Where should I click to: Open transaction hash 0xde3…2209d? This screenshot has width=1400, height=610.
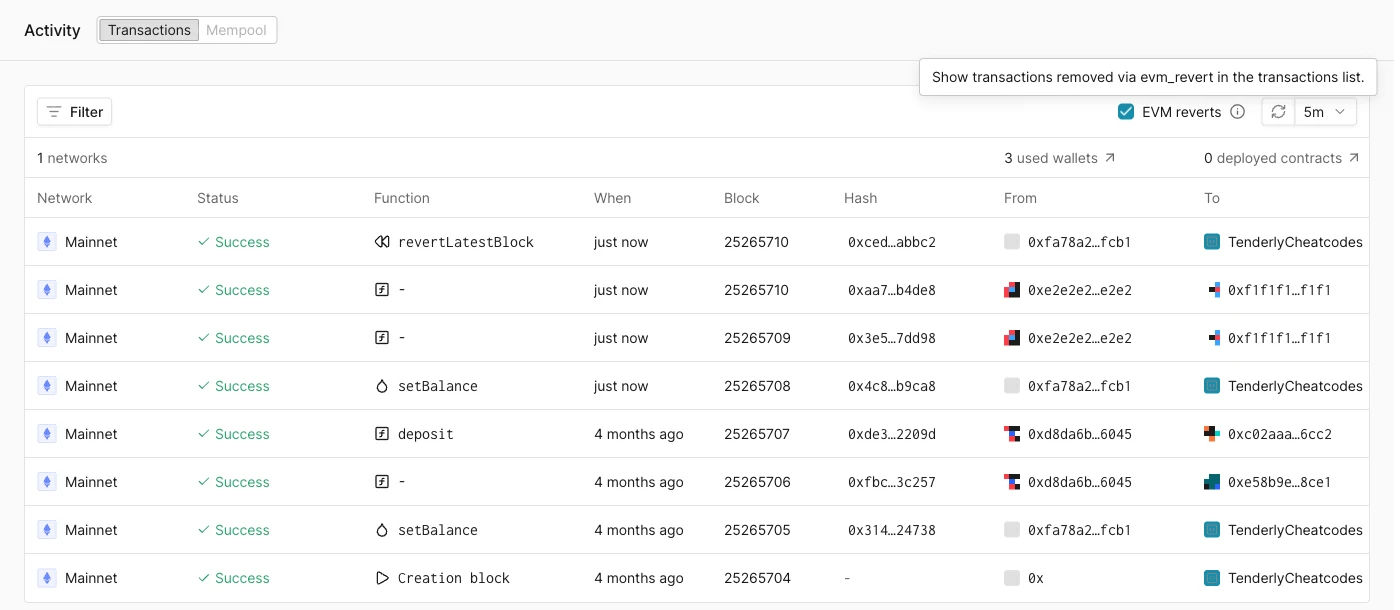(x=892, y=434)
